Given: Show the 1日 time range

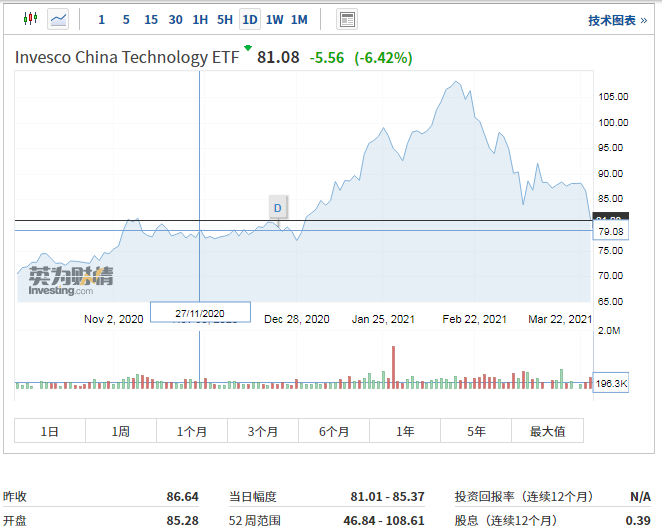Looking at the screenshot, I should (49, 431).
